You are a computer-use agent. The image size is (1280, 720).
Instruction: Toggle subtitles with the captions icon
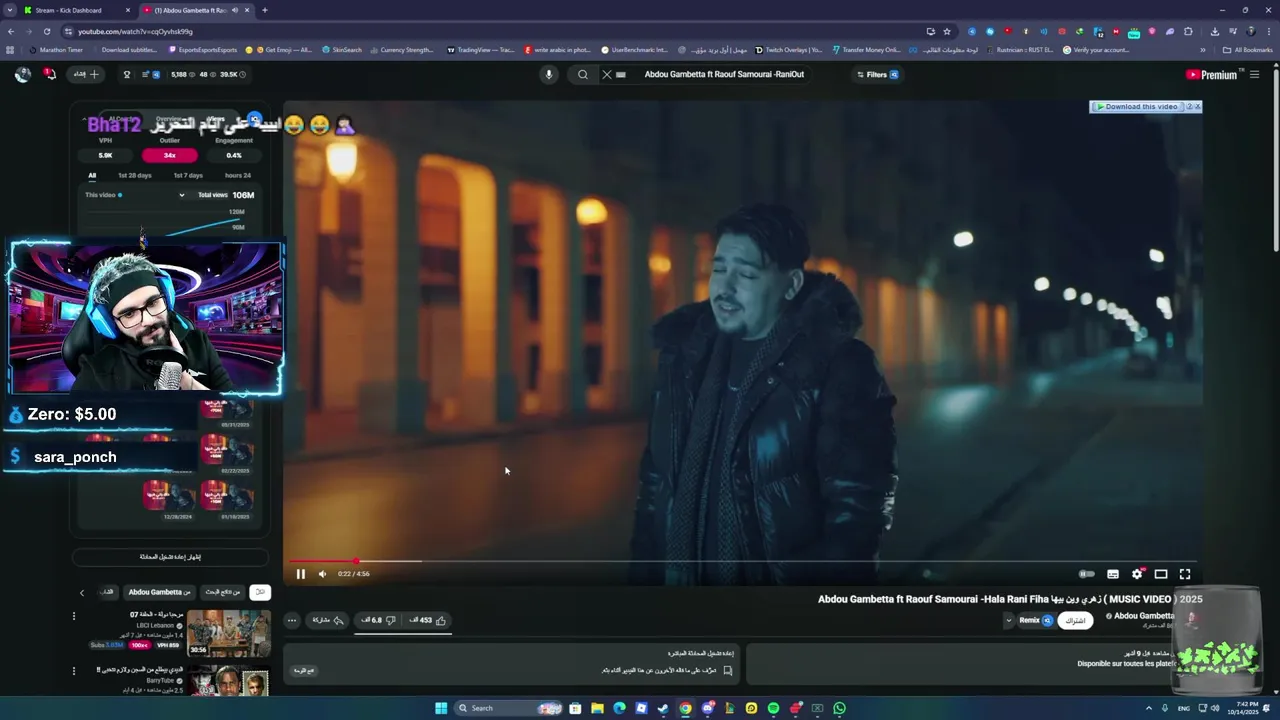[1113, 574]
